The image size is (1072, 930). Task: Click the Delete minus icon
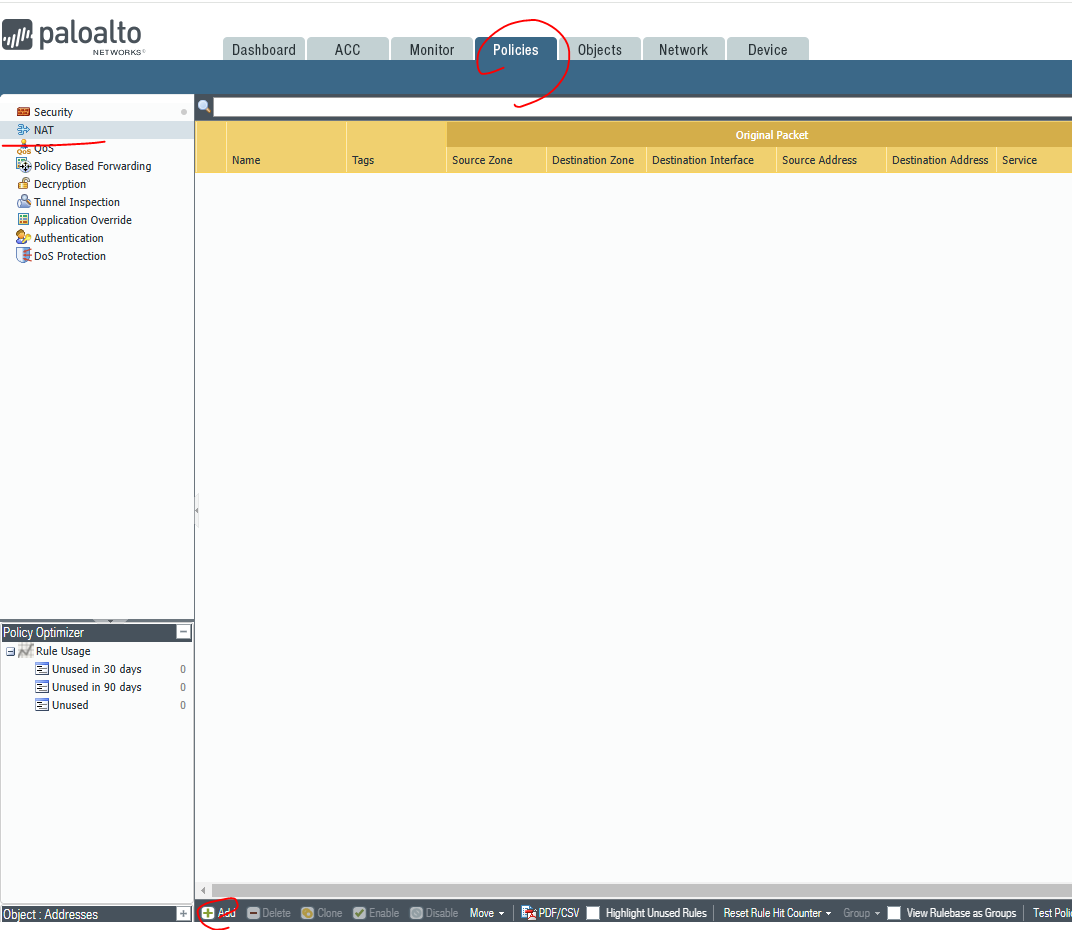tap(253, 913)
